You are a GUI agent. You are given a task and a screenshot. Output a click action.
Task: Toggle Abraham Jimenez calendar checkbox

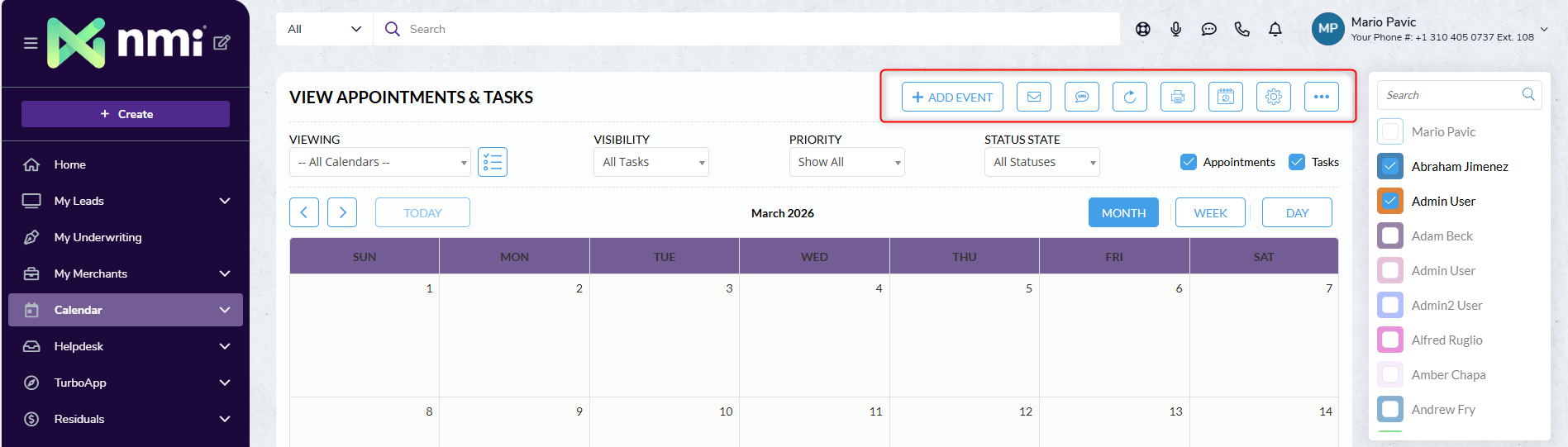pos(1390,166)
